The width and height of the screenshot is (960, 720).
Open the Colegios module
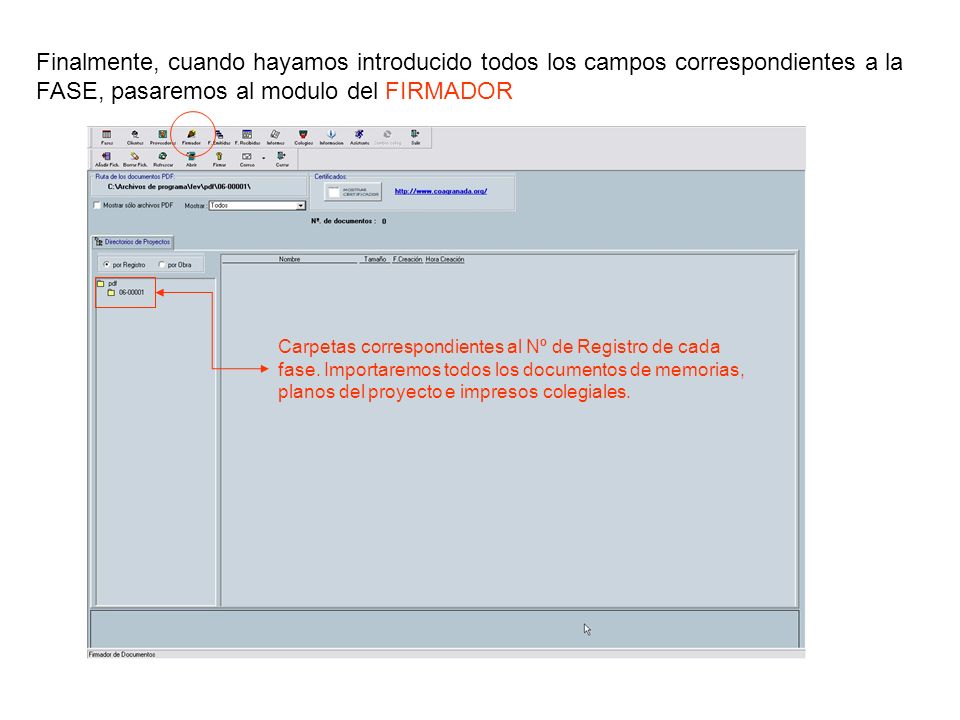click(x=303, y=137)
